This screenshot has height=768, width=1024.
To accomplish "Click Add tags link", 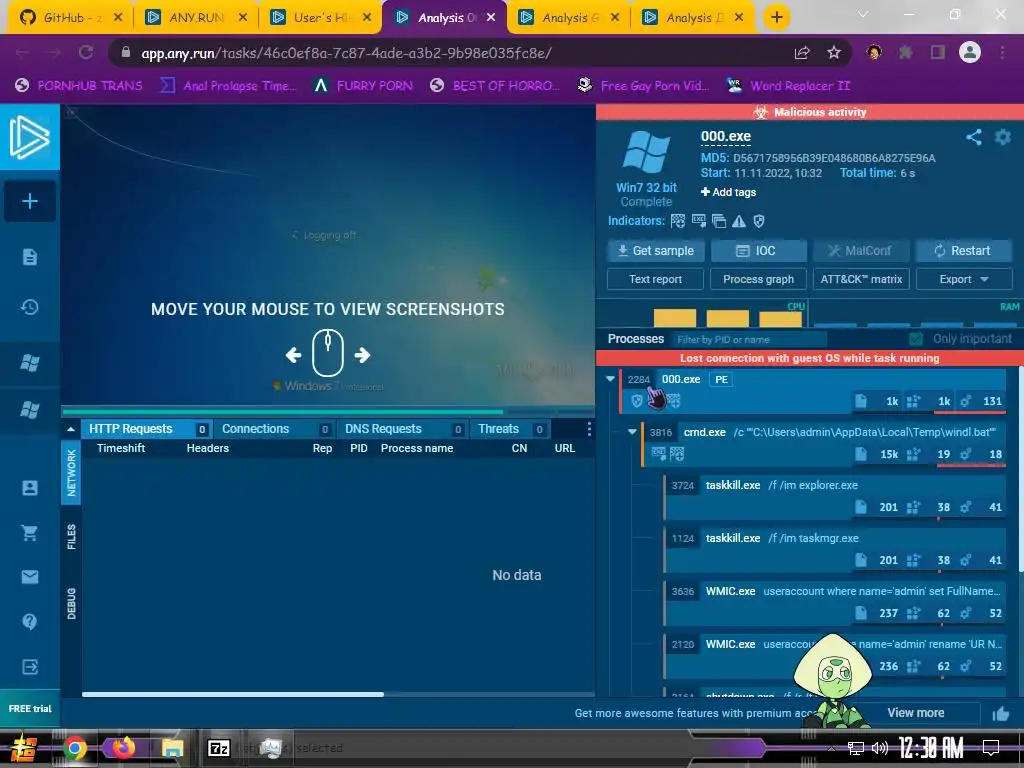I will tap(728, 192).
